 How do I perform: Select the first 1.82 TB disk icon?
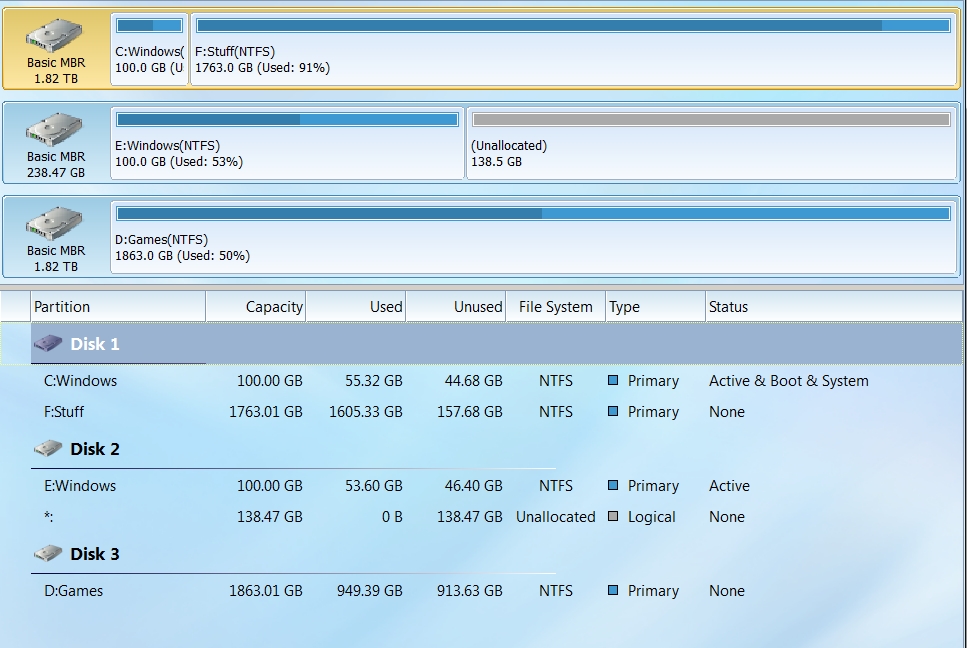pyautogui.click(x=54, y=35)
